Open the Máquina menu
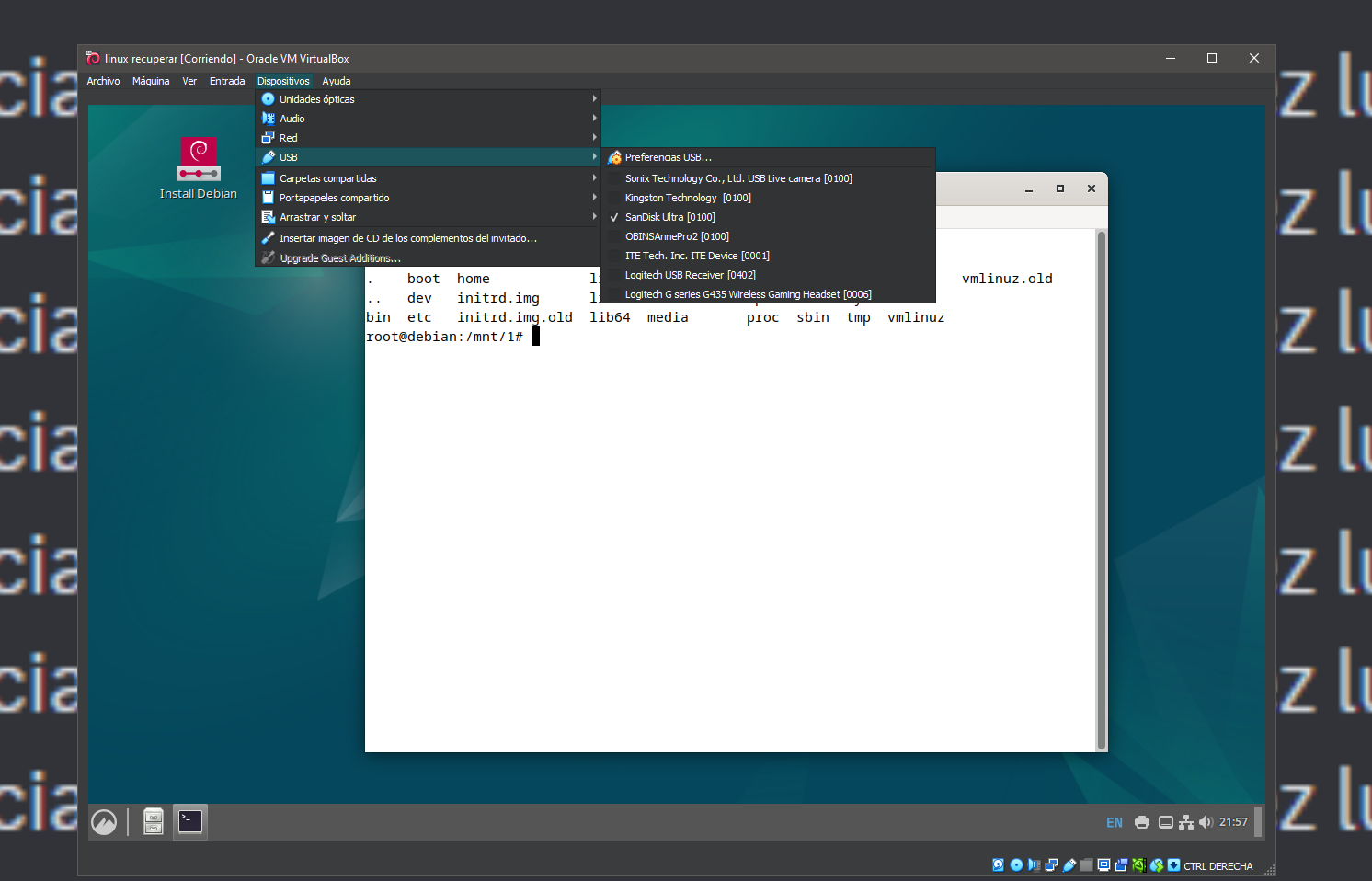Screen dimensions: 1372x881 click(x=151, y=81)
